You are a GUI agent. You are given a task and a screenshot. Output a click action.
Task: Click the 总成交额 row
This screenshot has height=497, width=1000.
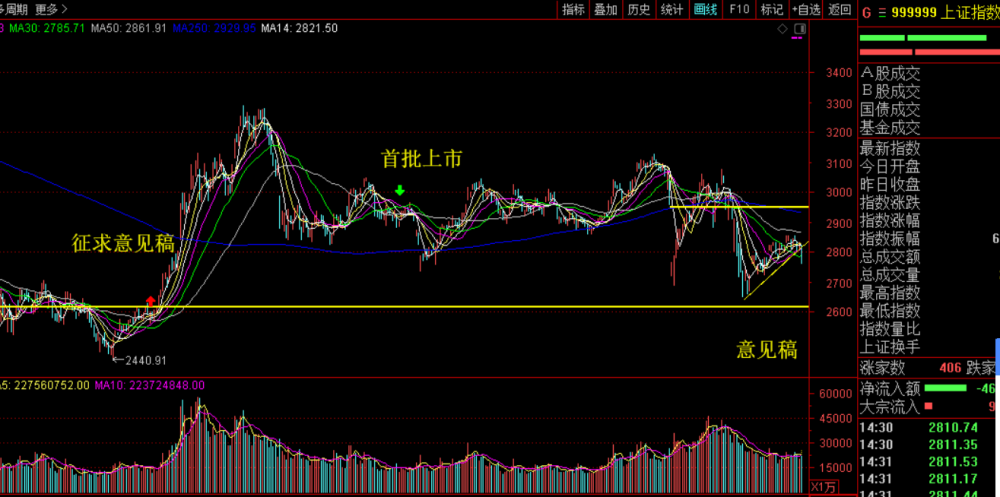[x=890, y=257]
